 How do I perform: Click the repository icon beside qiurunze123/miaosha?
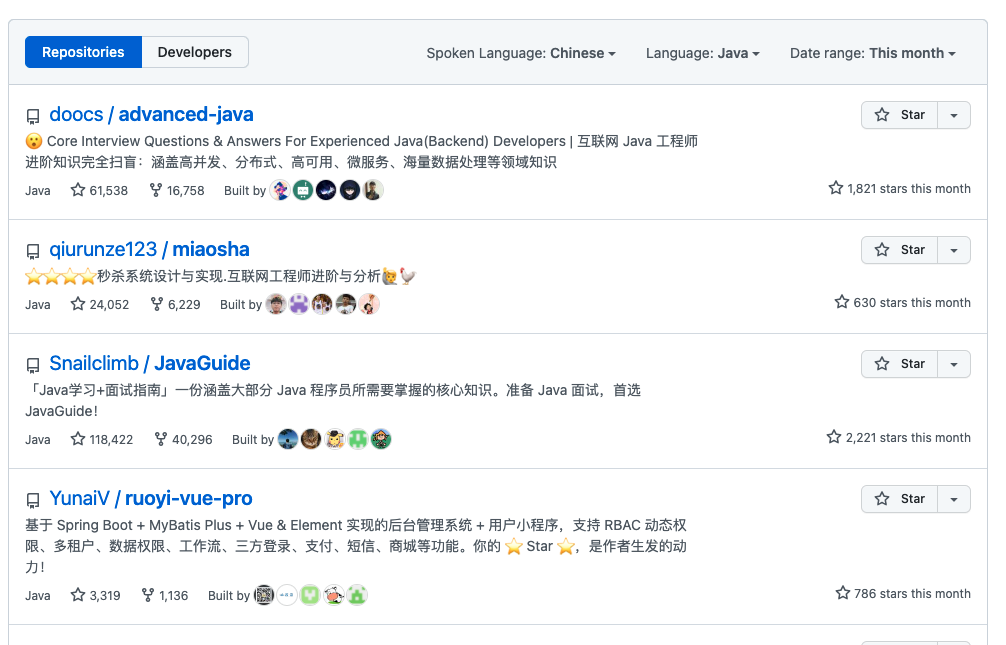pyautogui.click(x=33, y=249)
